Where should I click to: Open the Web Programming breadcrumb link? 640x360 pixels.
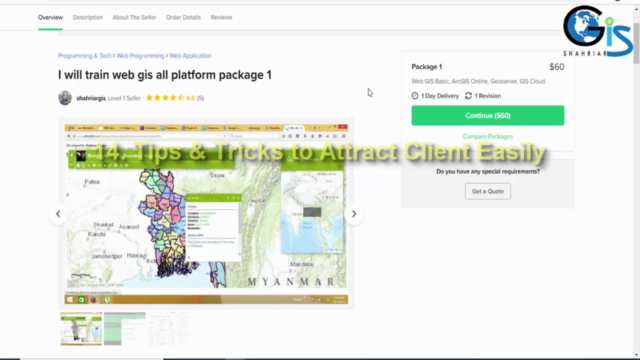pyautogui.click(x=140, y=56)
